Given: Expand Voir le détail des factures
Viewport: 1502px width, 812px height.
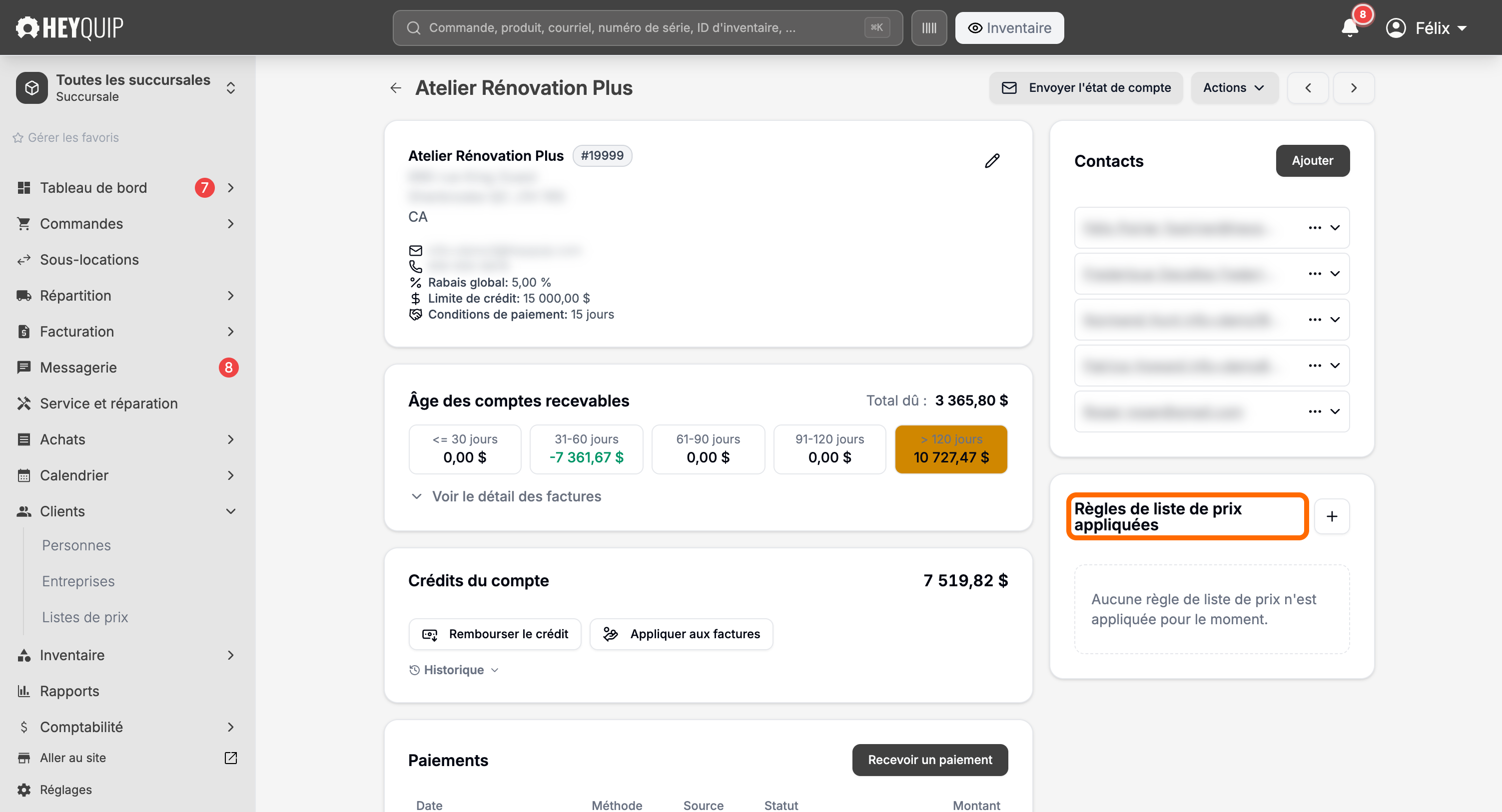Looking at the screenshot, I should click(506, 497).
